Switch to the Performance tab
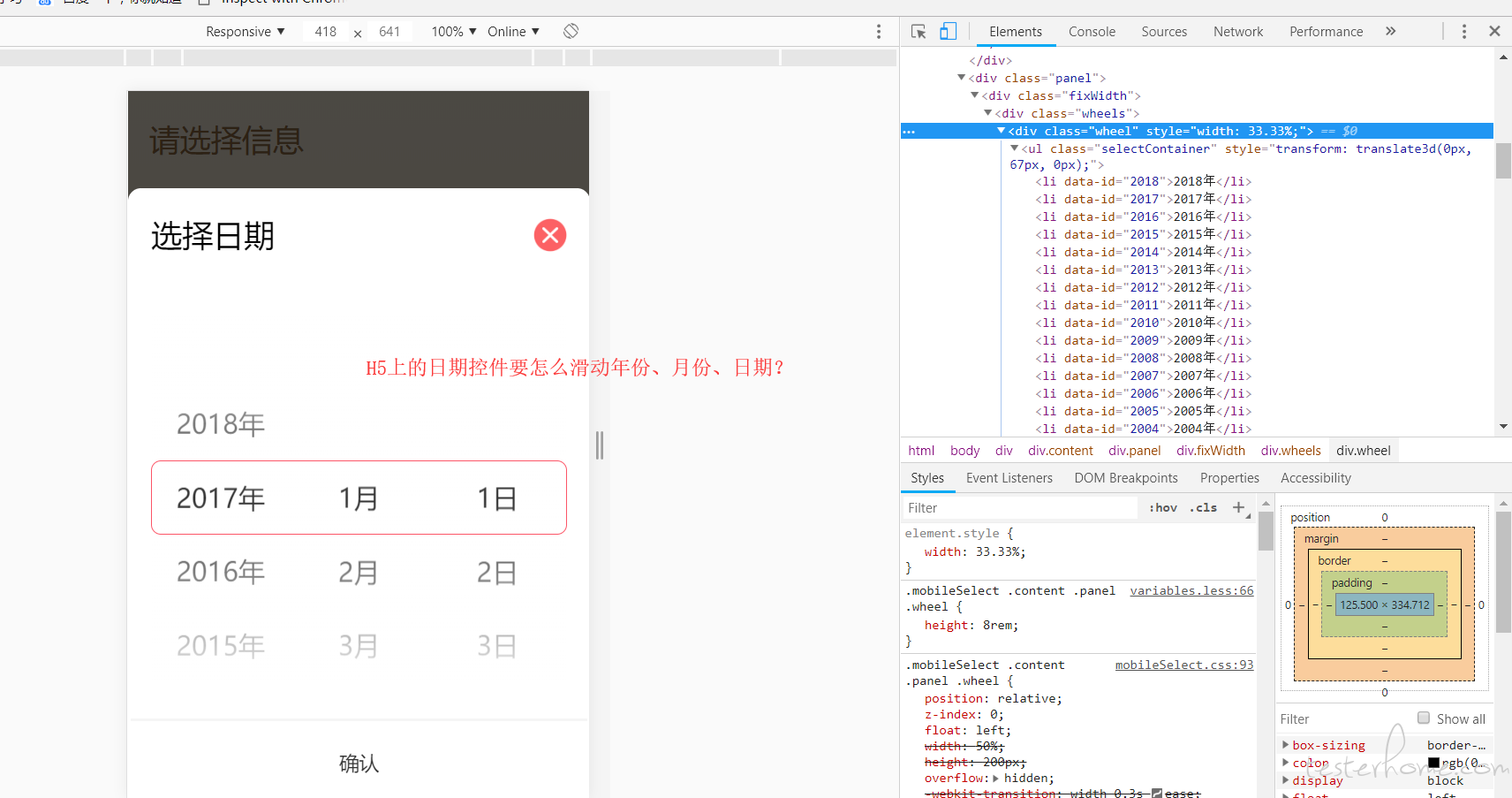The width and height of the screenshot is (1512, 798). (1327, 32)
